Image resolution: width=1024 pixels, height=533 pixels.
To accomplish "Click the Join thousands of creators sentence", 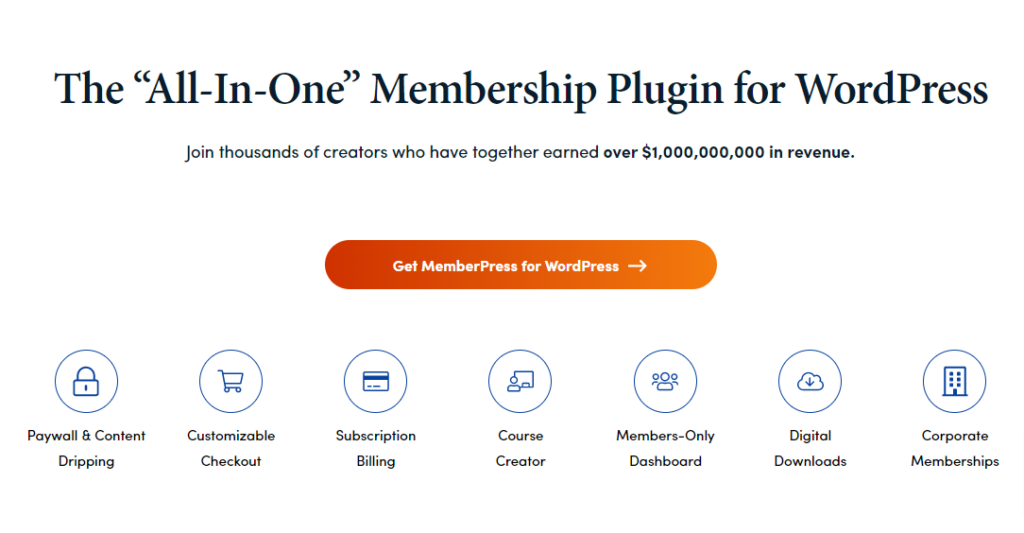I will (x=520, y=152).
